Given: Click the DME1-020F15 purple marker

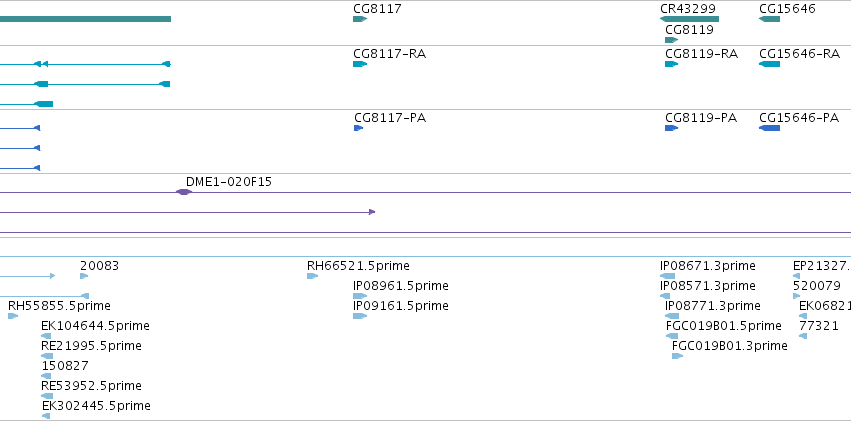Looking at the screenshot, I should click(184, 192).
